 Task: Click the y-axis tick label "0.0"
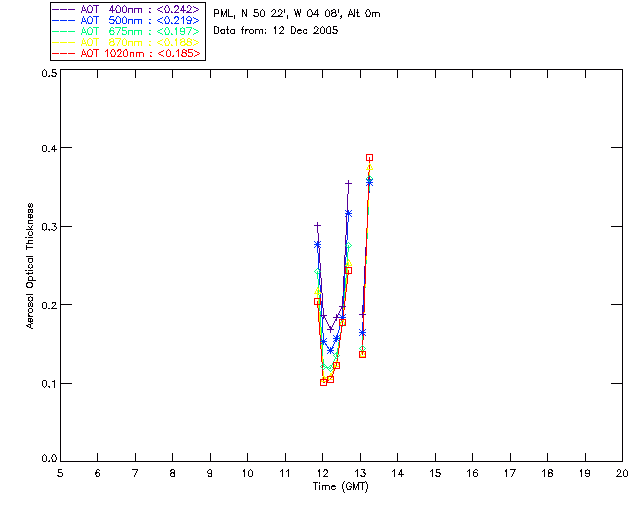coord(49,459)
